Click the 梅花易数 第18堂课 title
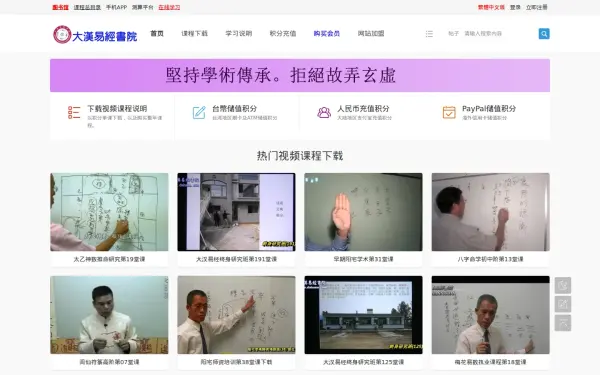 click(491, 362)
